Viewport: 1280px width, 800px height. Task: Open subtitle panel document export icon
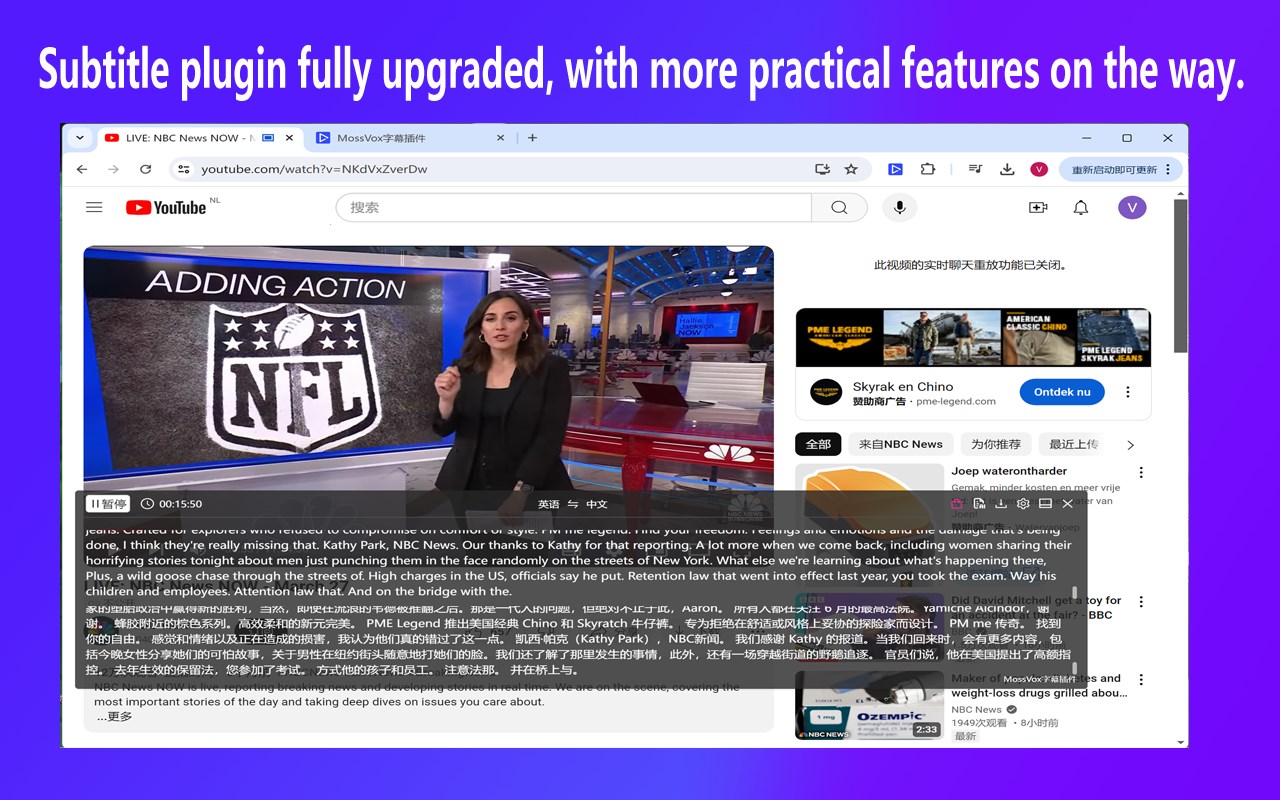pyautogui.click(x=979, y=504)
